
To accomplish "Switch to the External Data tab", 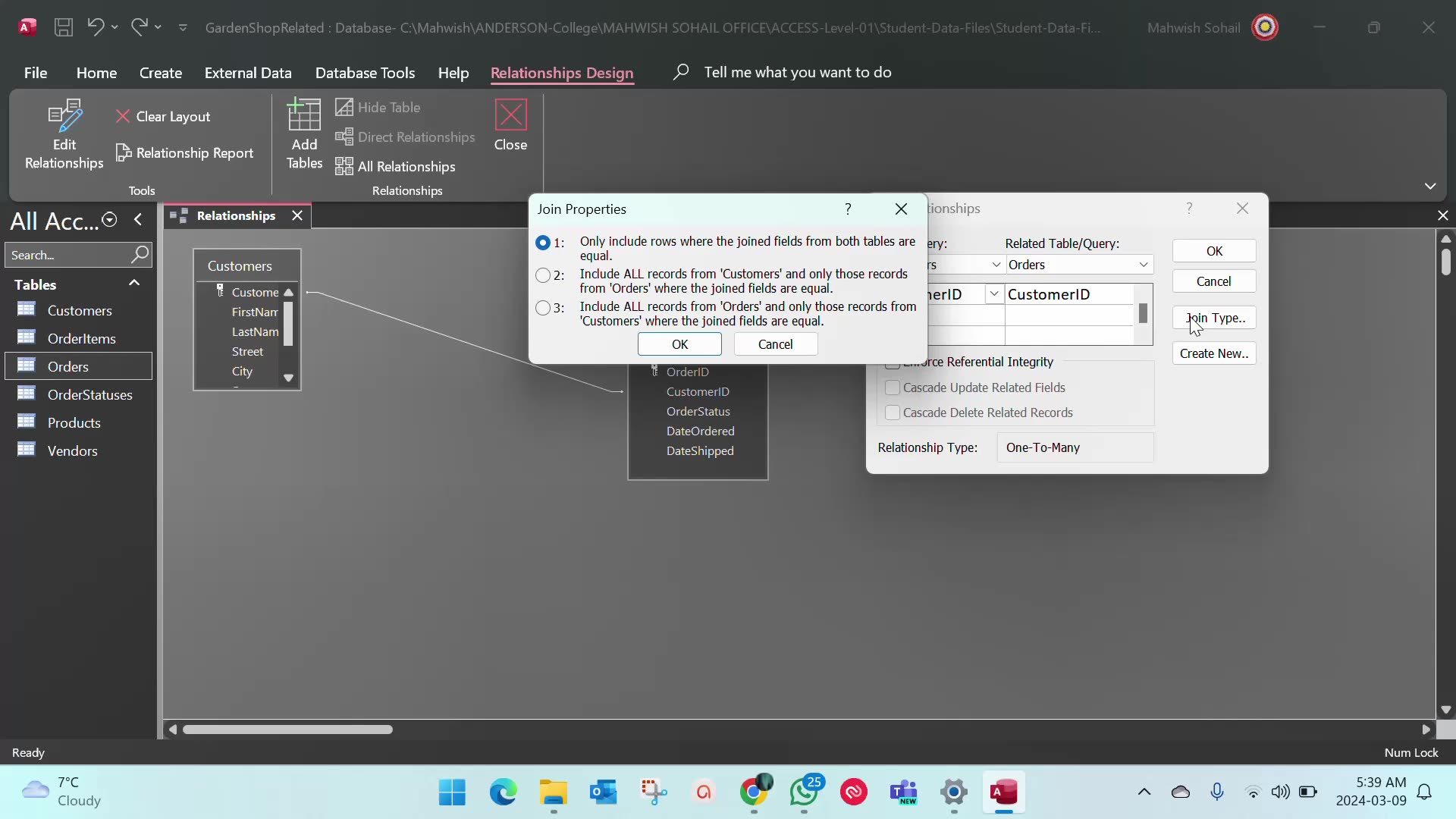I will point(248,73).
